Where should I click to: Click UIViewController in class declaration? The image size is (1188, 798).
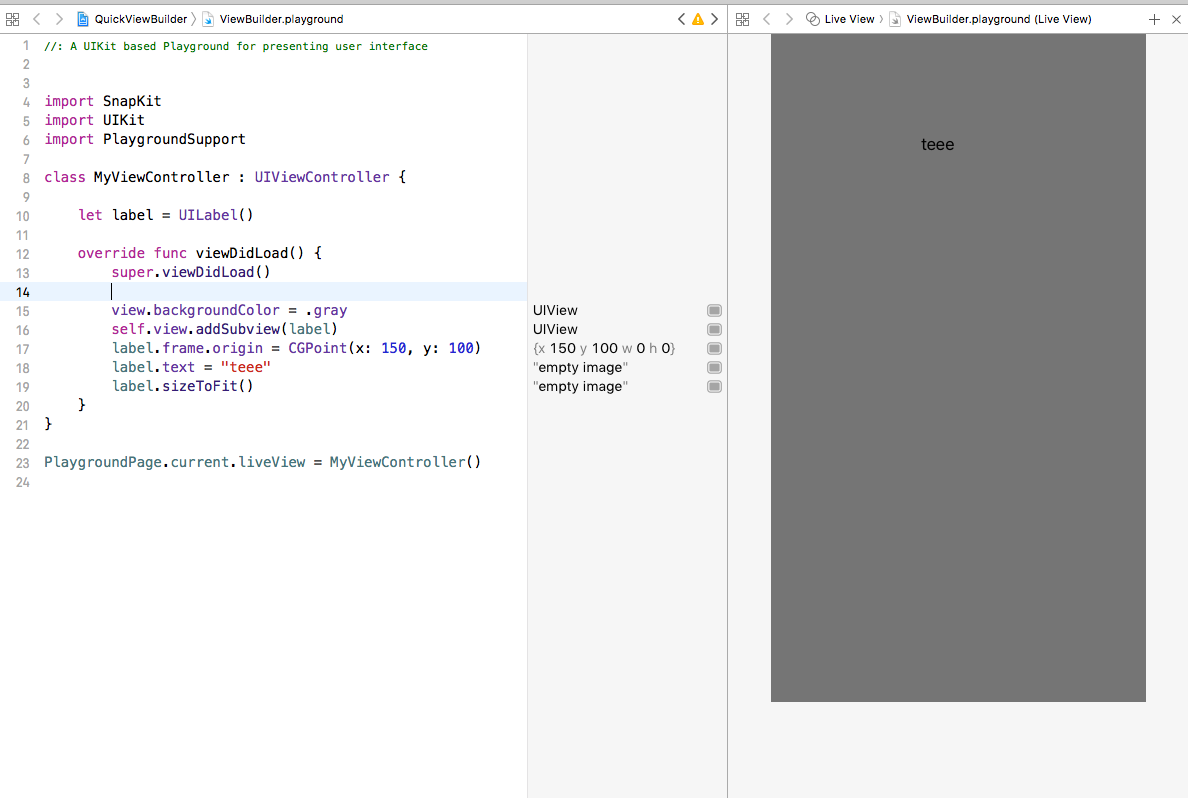pos(322,177)
